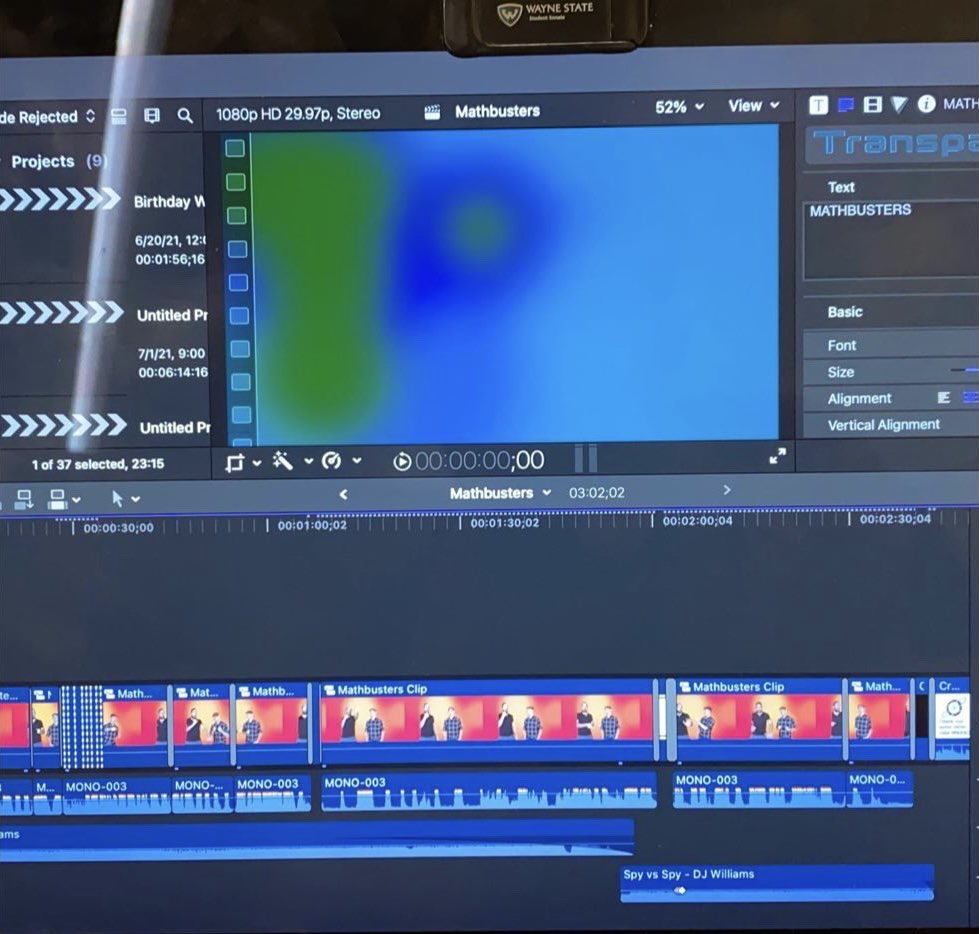Click the overwrite edit icon

coord(57,499)
